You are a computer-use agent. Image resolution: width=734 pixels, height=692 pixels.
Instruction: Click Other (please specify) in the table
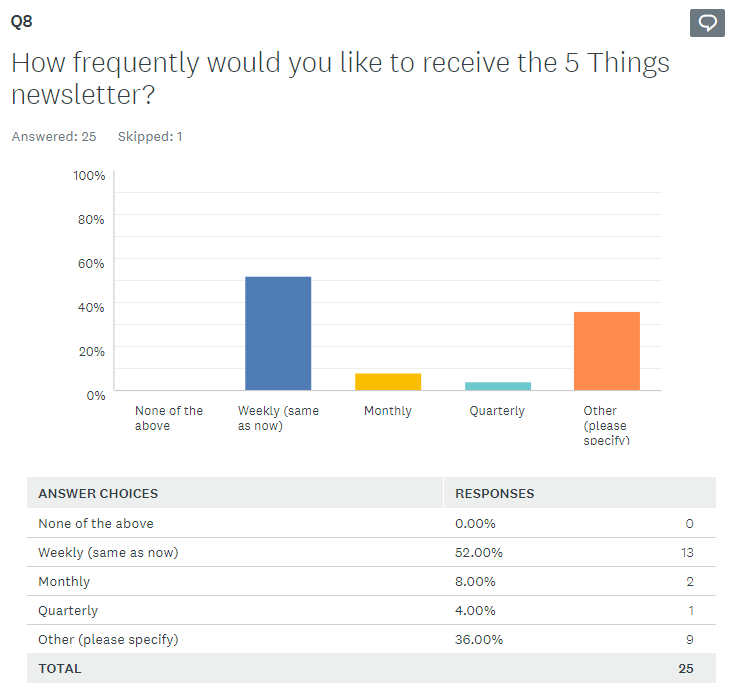pyautogui.click(x=108, y=639)
